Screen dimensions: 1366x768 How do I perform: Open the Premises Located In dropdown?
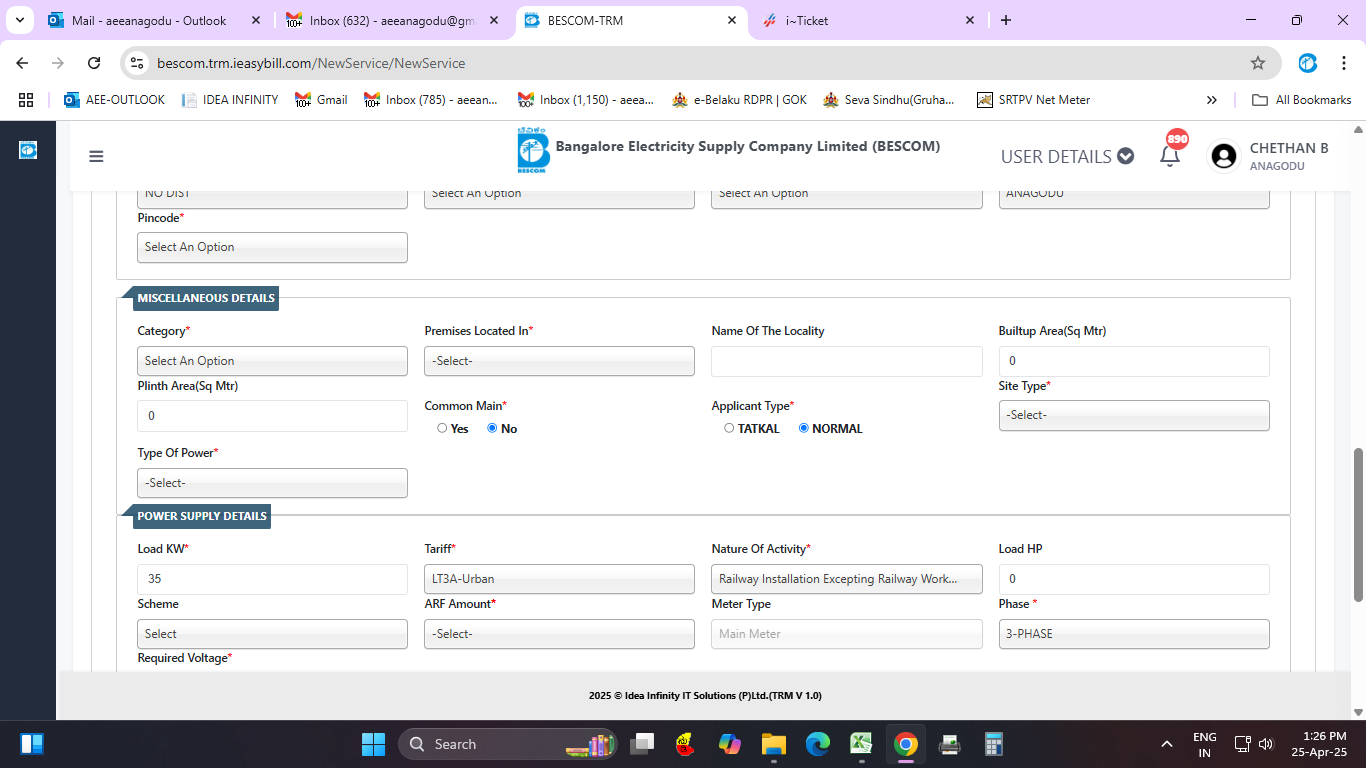click(559, 361)
